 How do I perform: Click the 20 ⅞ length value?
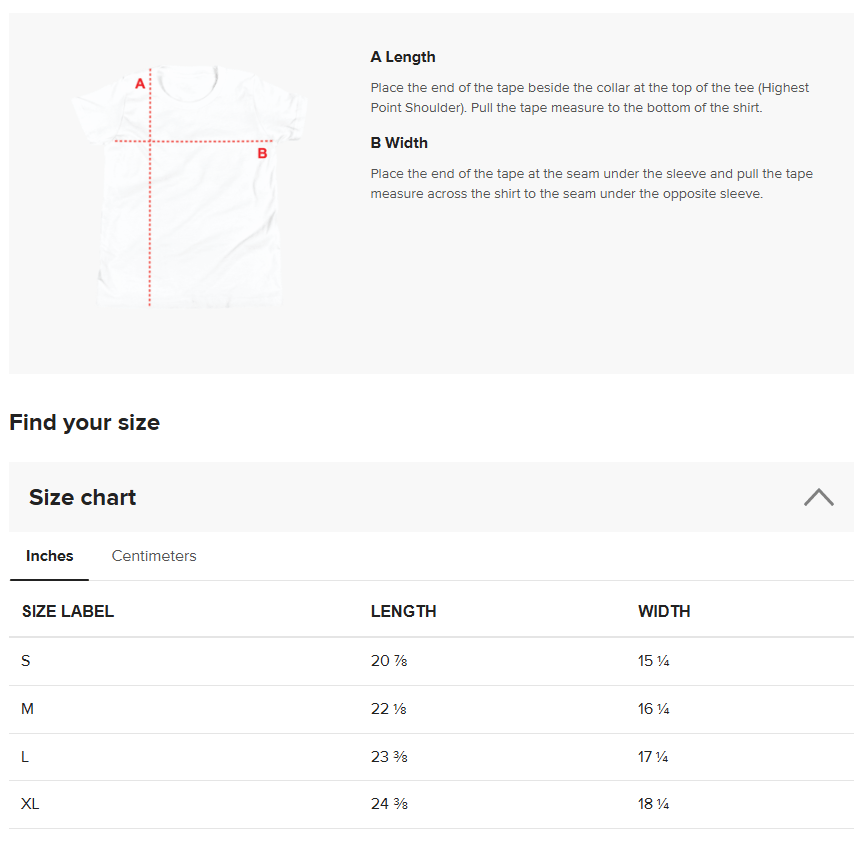(388, 661)
